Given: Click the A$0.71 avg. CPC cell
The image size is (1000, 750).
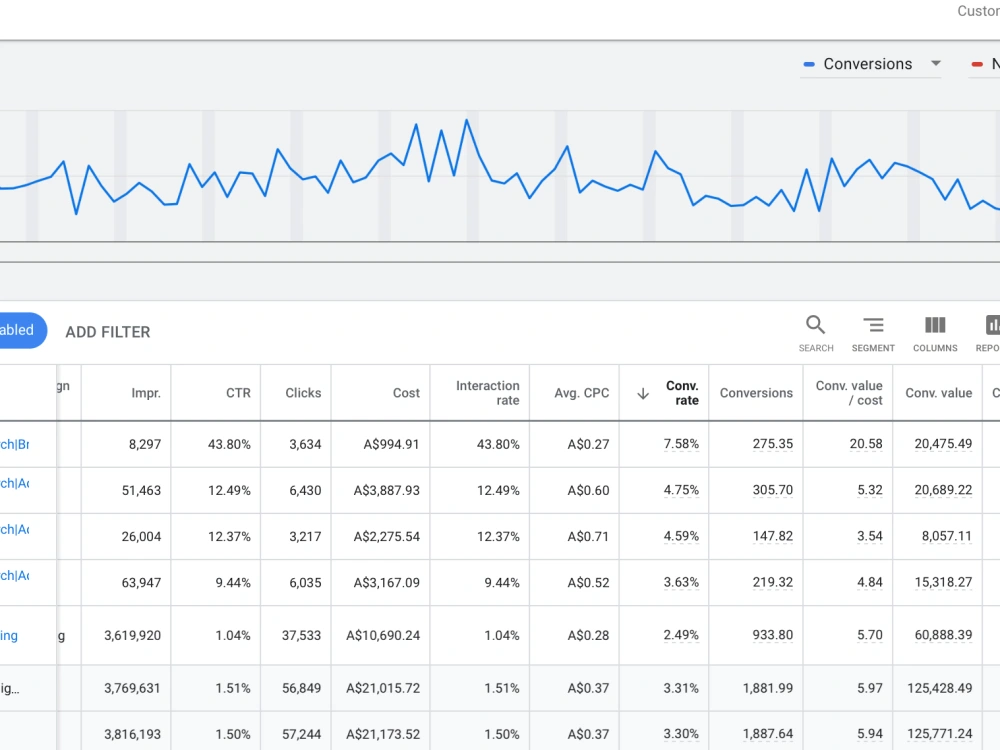Looking at the screenshot, I should point(589,536).
